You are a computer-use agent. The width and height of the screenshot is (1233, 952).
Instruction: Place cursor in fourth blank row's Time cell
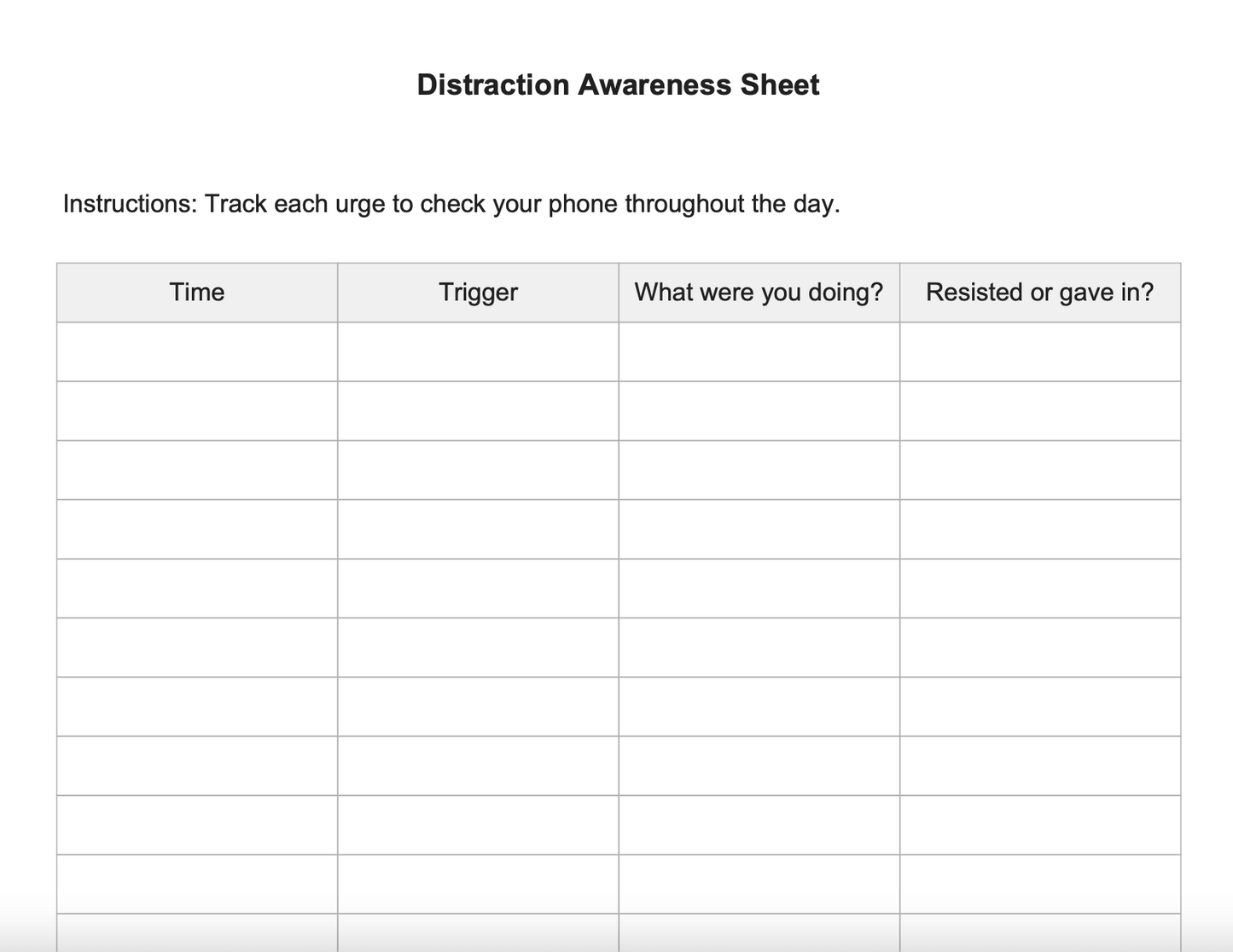tap(197, 529)
